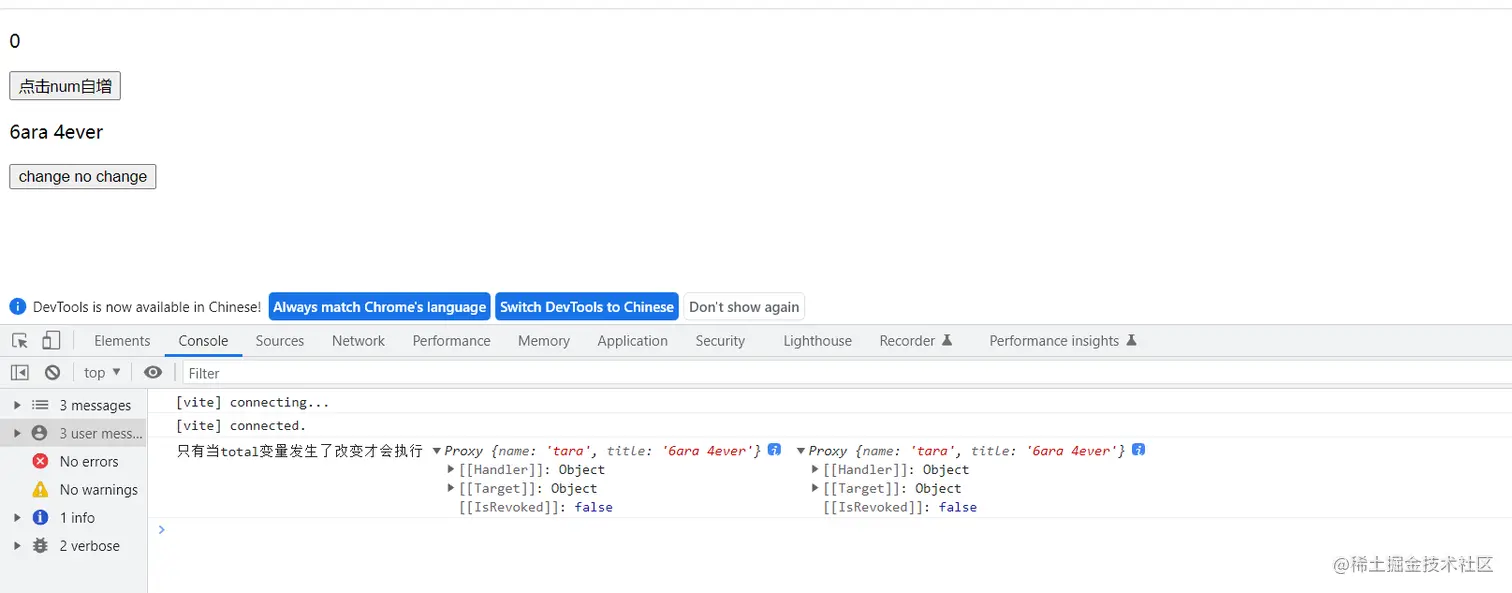1512x593 pixels.
Task: Toggle the device toolbar icon
Action: (x=51, y=341)
